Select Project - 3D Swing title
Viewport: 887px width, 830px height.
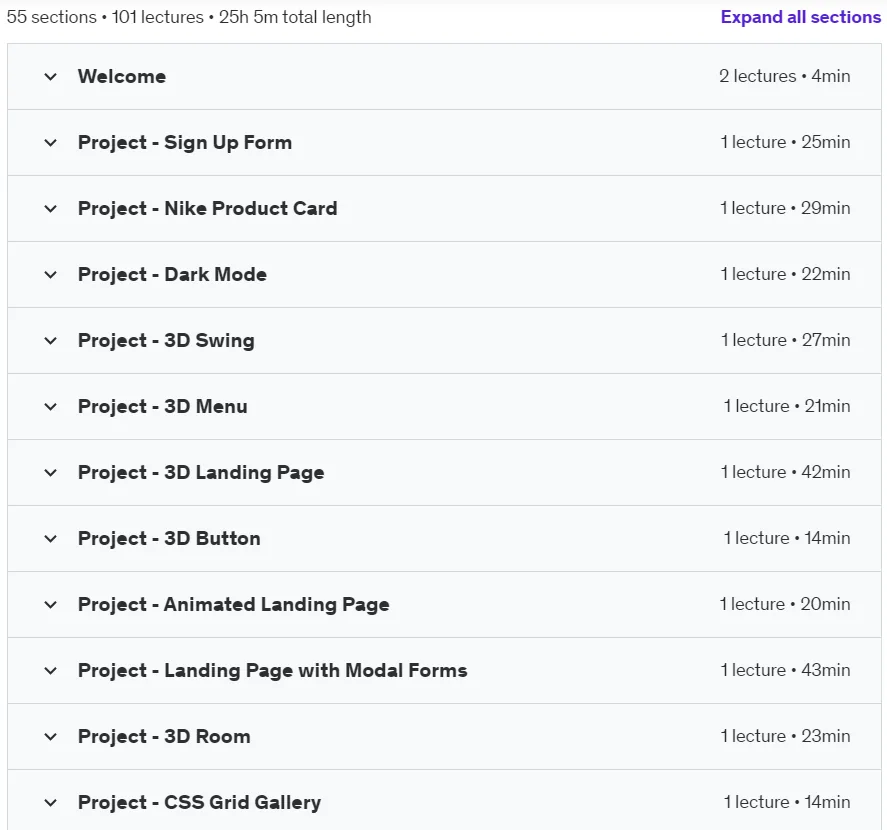(x=166, y=341)
